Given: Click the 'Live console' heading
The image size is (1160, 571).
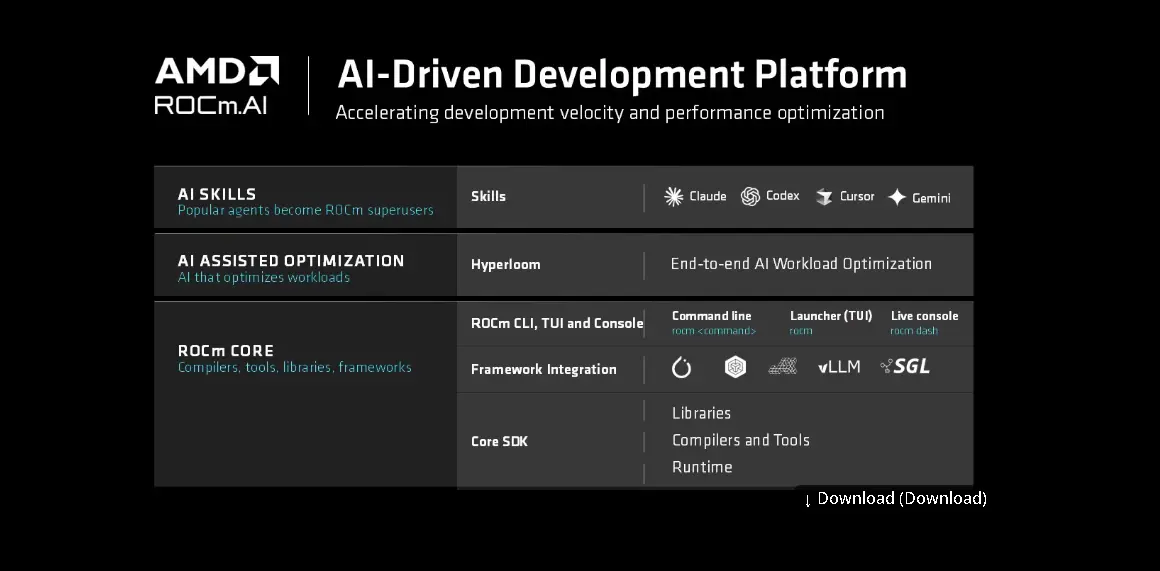Looking at the screenshot, I should (x=924, y=316).
